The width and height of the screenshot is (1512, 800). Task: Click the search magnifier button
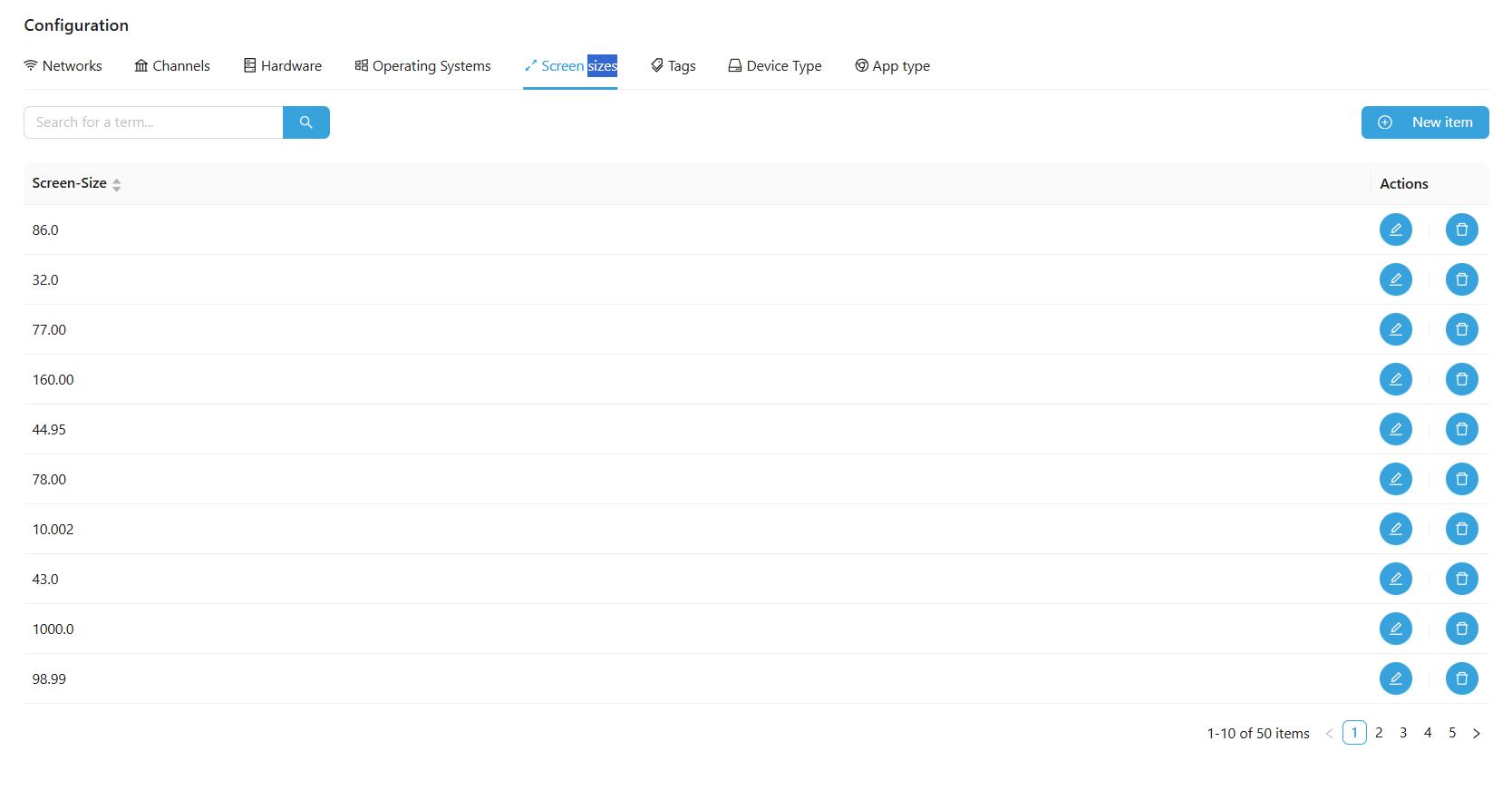coord(305,122)
